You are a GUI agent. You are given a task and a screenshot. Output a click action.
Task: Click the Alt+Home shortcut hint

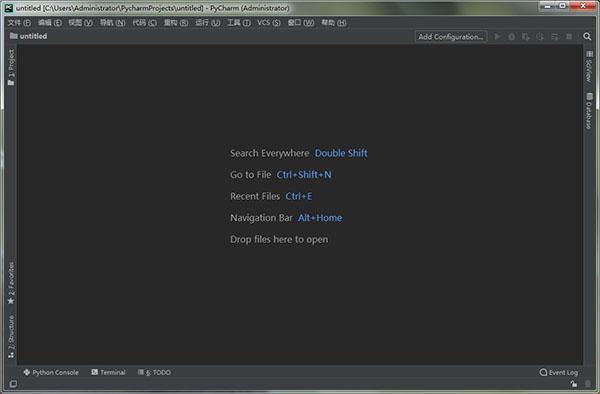tap(320, 218)
